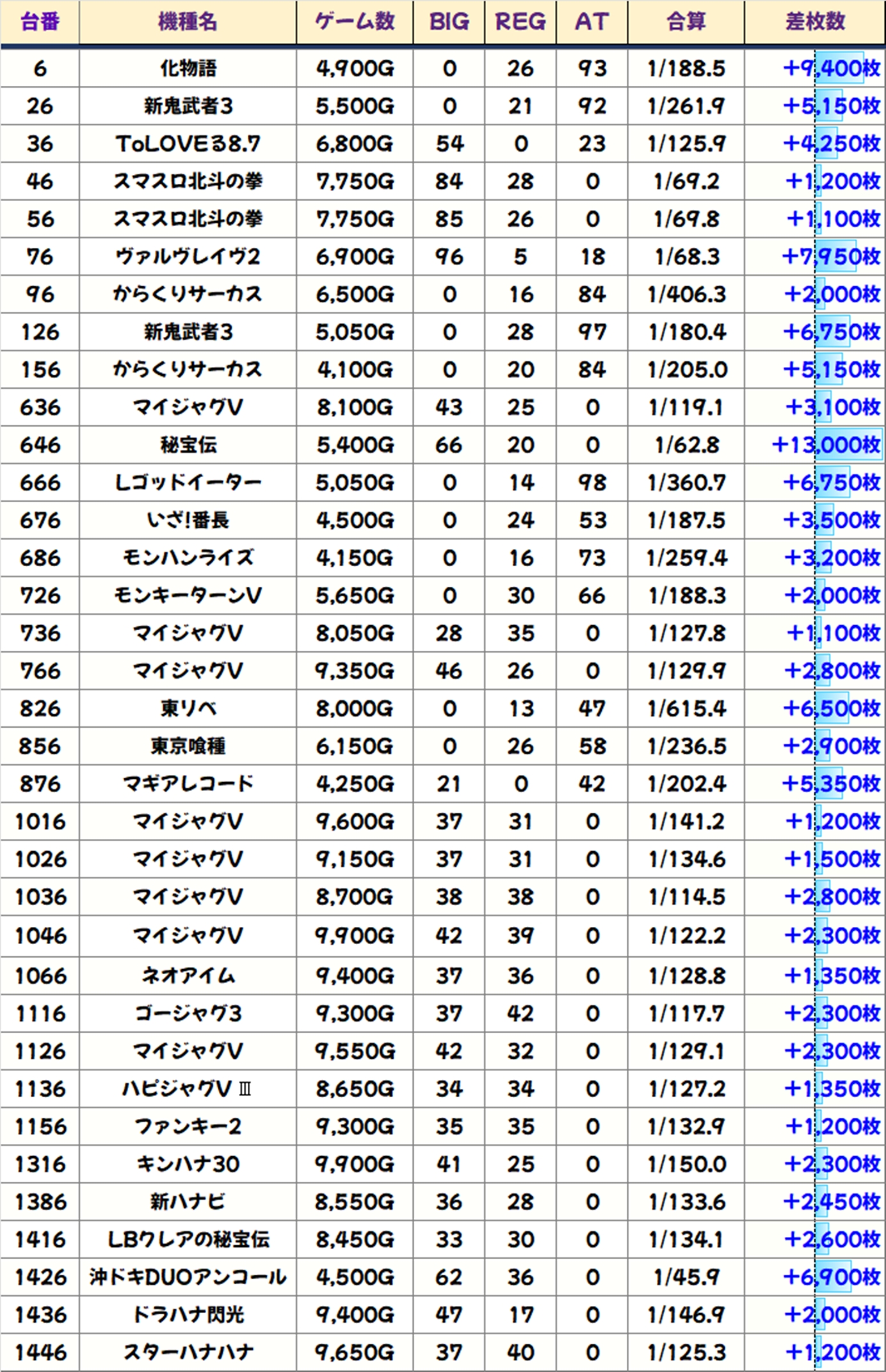
Task: Select the ゲーム数 column header
Action: 355,22
